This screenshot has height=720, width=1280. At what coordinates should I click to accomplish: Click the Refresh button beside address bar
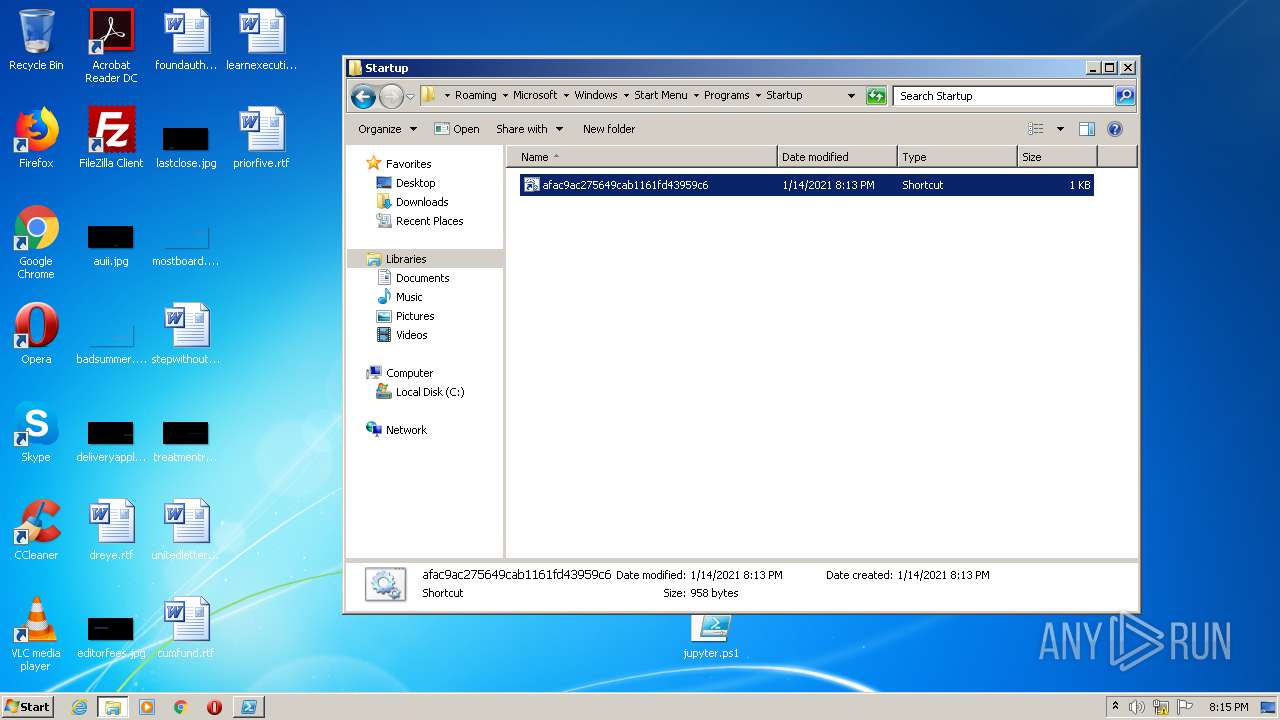click(x=876, y=96)
